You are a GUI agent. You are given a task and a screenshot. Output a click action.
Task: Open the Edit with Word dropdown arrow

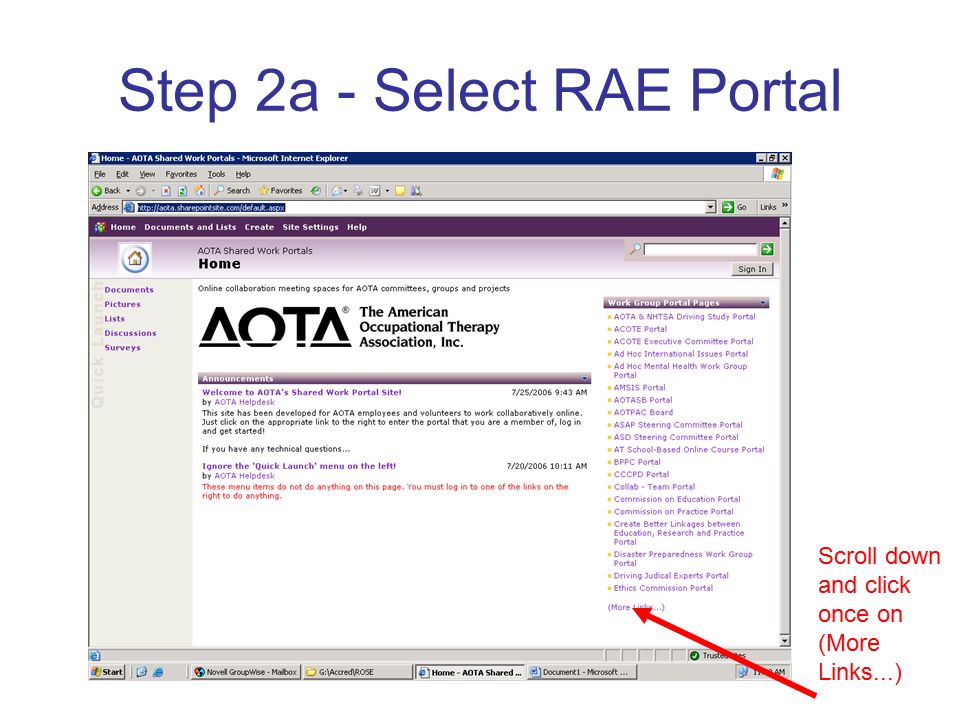(x=386, y=190)
